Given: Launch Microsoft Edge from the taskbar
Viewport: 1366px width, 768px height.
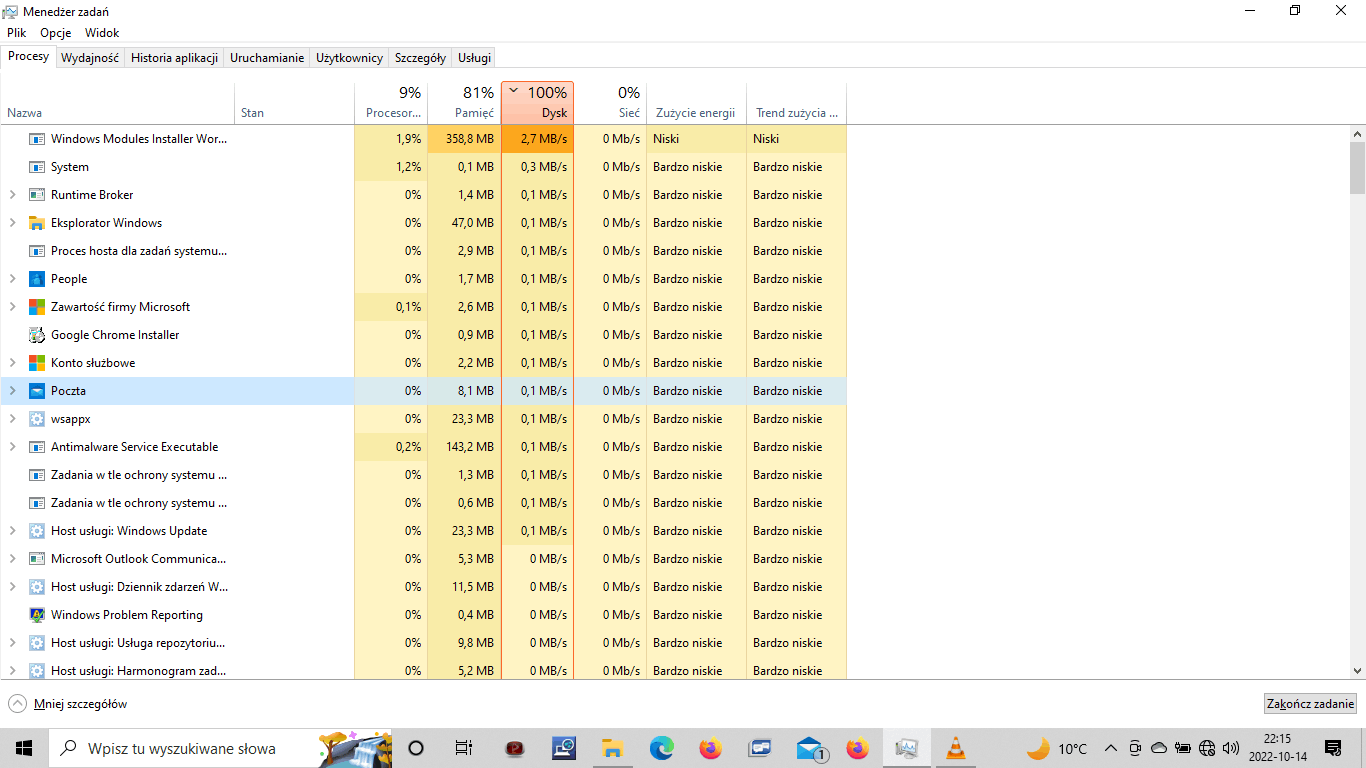Looking at the screenshot, I should pos(662,748).
